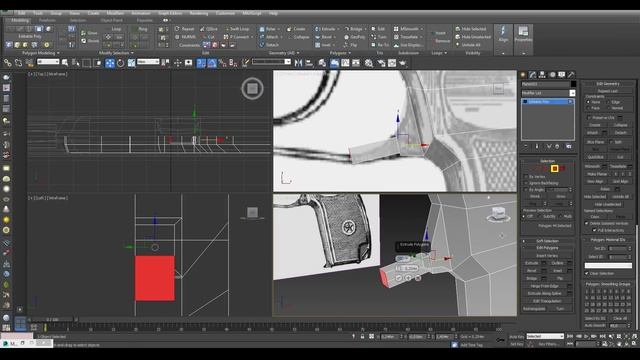Click the time slider handle
The image size is (640, 360).
(54, 320)
